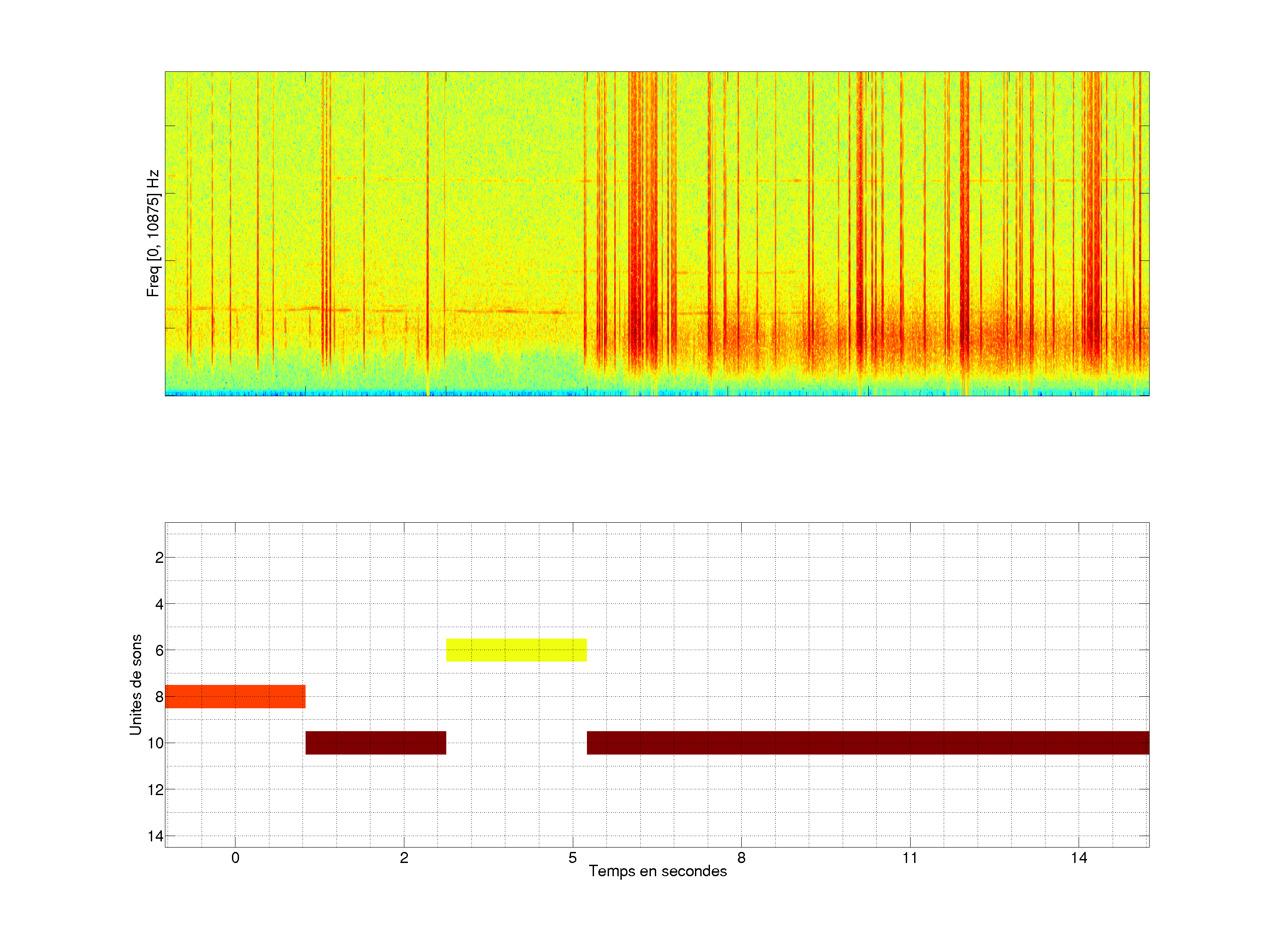Viewport: 1270px width, 952px height.
Task: Click the y-axis tick label 12
Action: [155, 790]
